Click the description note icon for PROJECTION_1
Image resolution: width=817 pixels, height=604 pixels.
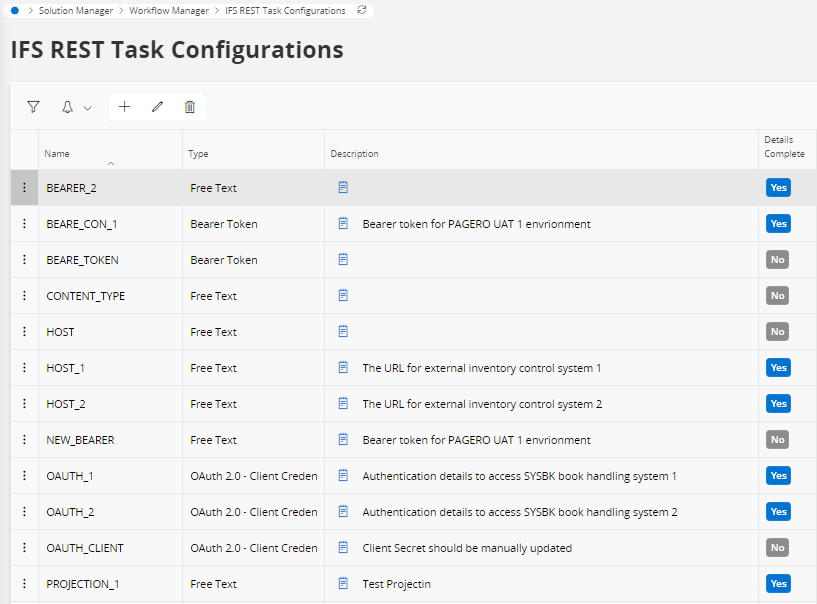(342, 583)
